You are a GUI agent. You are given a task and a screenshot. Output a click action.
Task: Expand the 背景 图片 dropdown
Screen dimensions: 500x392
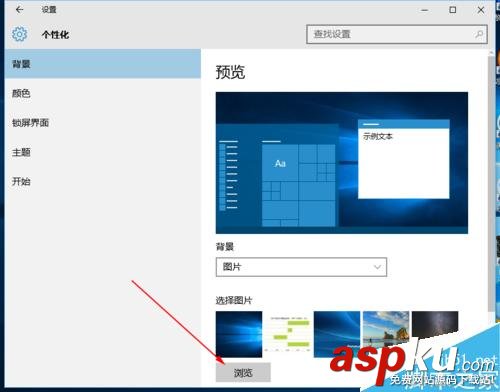coord(301,267)
